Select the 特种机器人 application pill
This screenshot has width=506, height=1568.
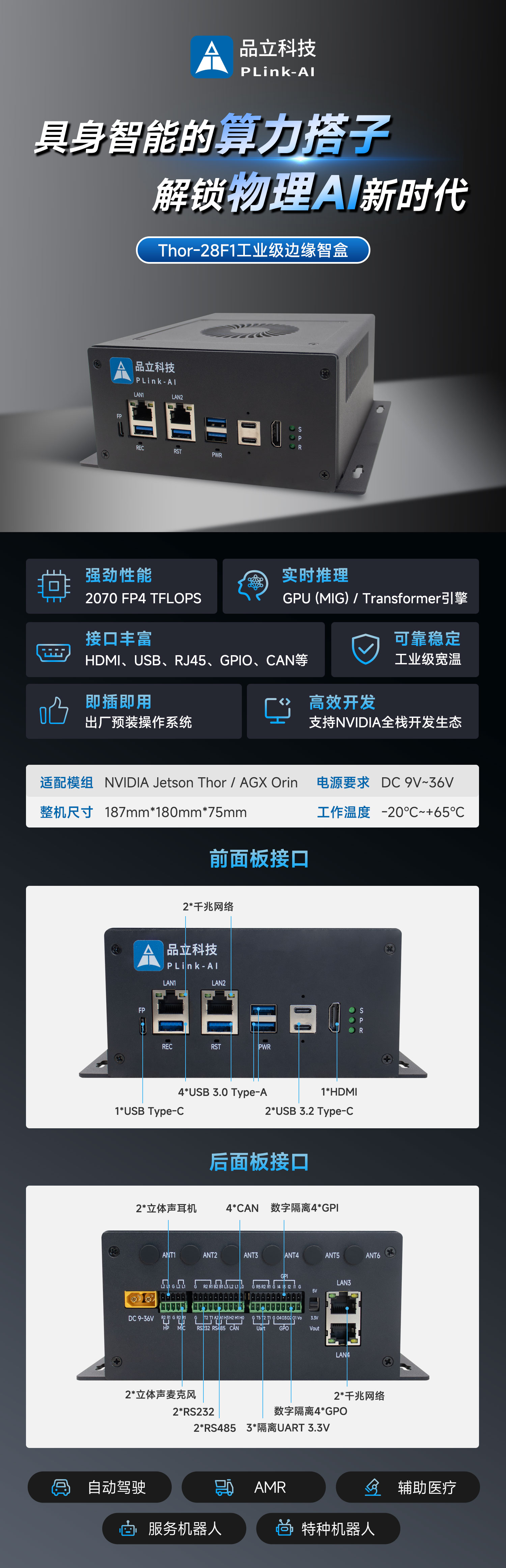click(x=328, y=1529)
